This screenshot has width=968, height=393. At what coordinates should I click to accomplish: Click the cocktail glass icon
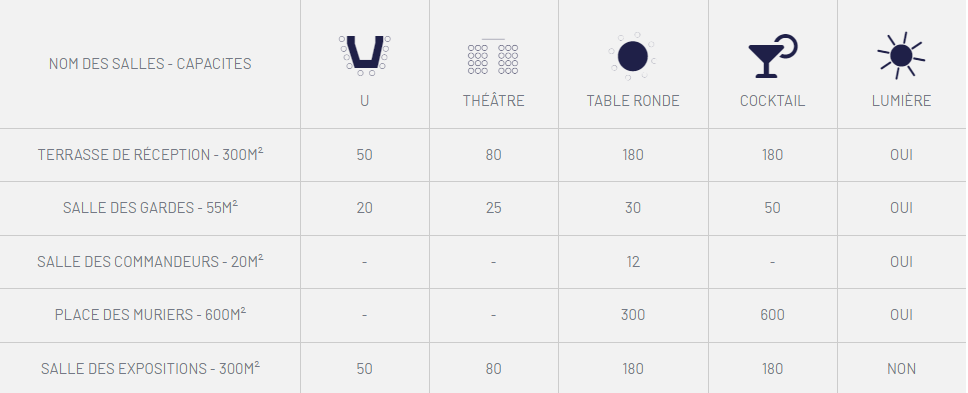coord(772,56)
